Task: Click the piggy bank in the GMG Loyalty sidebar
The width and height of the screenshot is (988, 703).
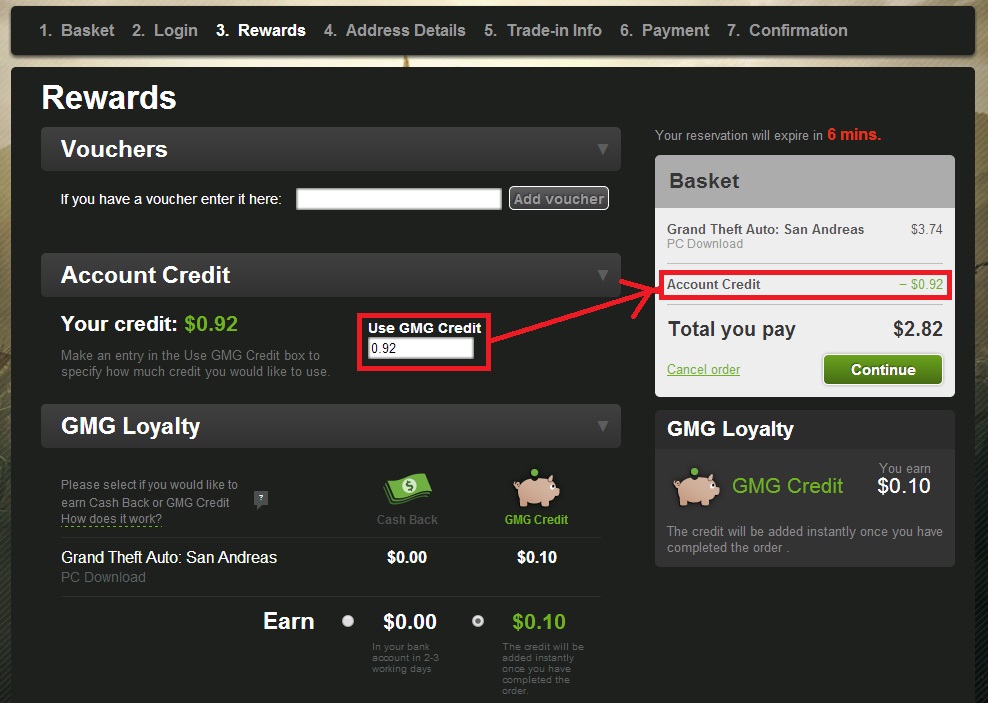Action: tap(696, 486)
